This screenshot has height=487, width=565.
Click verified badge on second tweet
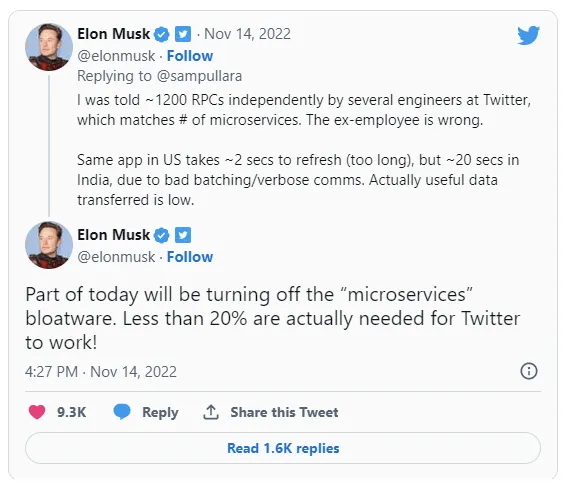pyautogui.click(x=162, y=235)
